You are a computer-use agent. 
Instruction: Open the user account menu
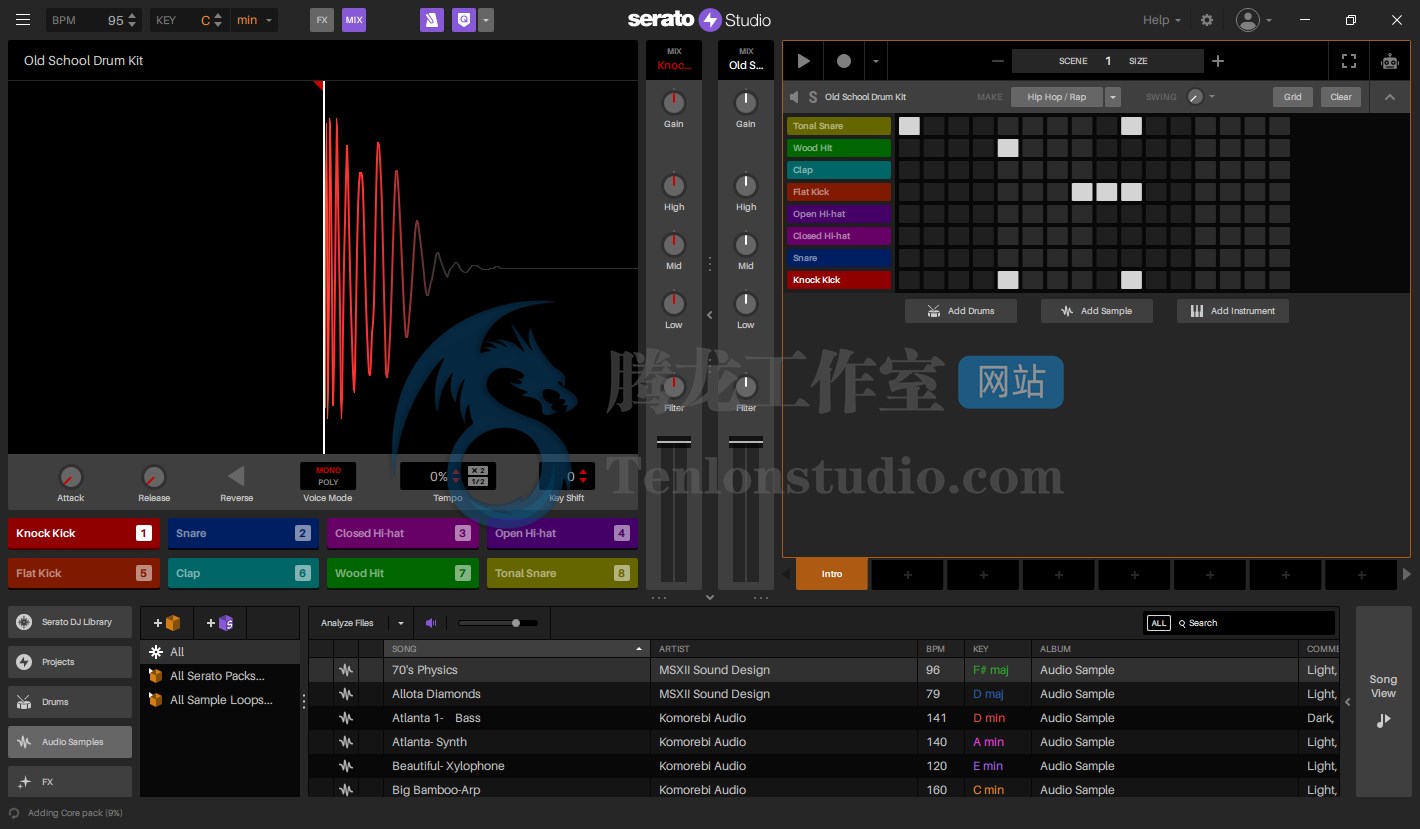tap(1253, 20)
